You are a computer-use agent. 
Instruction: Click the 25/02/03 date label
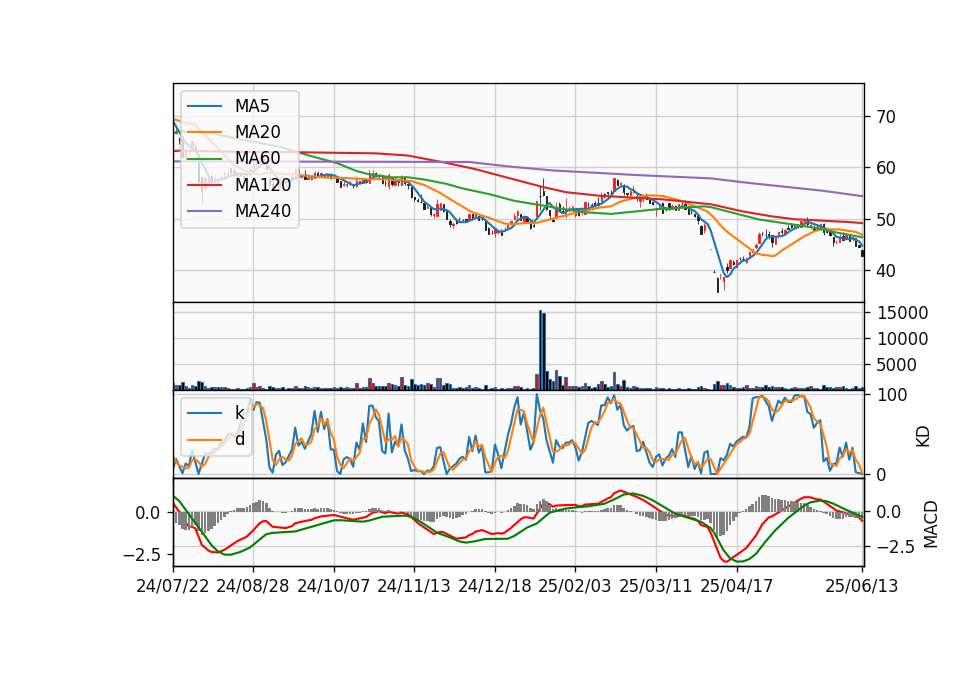[x=575, y=586]
